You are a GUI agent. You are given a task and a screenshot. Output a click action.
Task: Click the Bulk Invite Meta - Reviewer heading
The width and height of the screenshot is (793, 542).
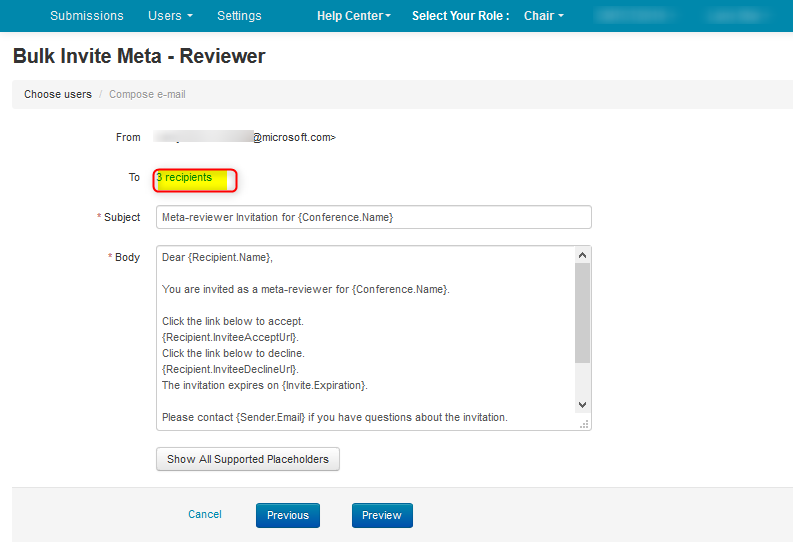[139, 56]
